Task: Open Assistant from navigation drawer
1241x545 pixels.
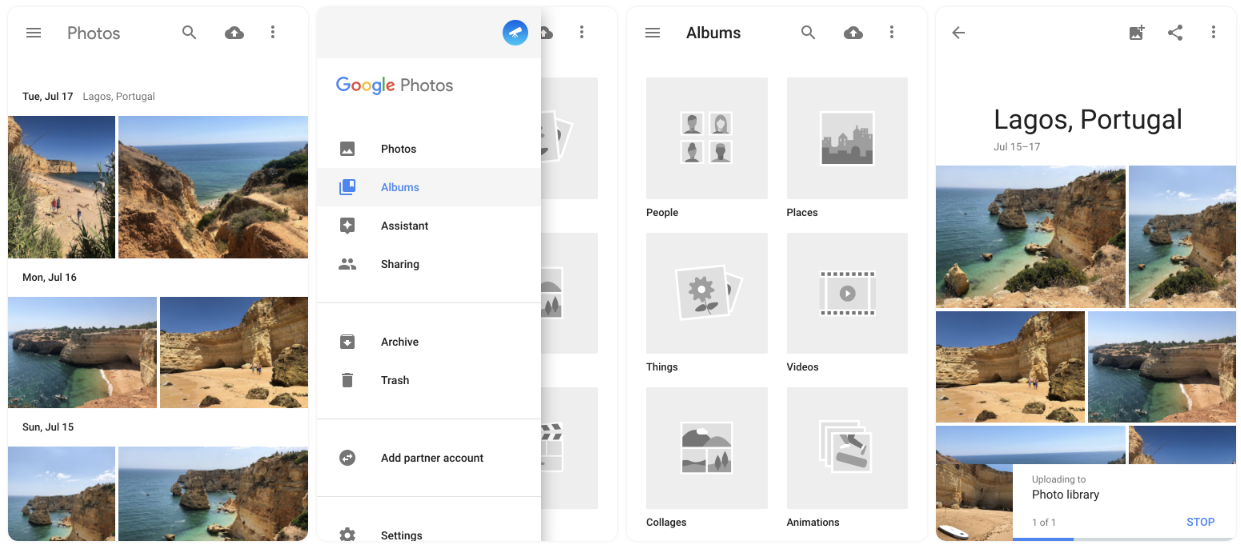Action: [428, 226]
